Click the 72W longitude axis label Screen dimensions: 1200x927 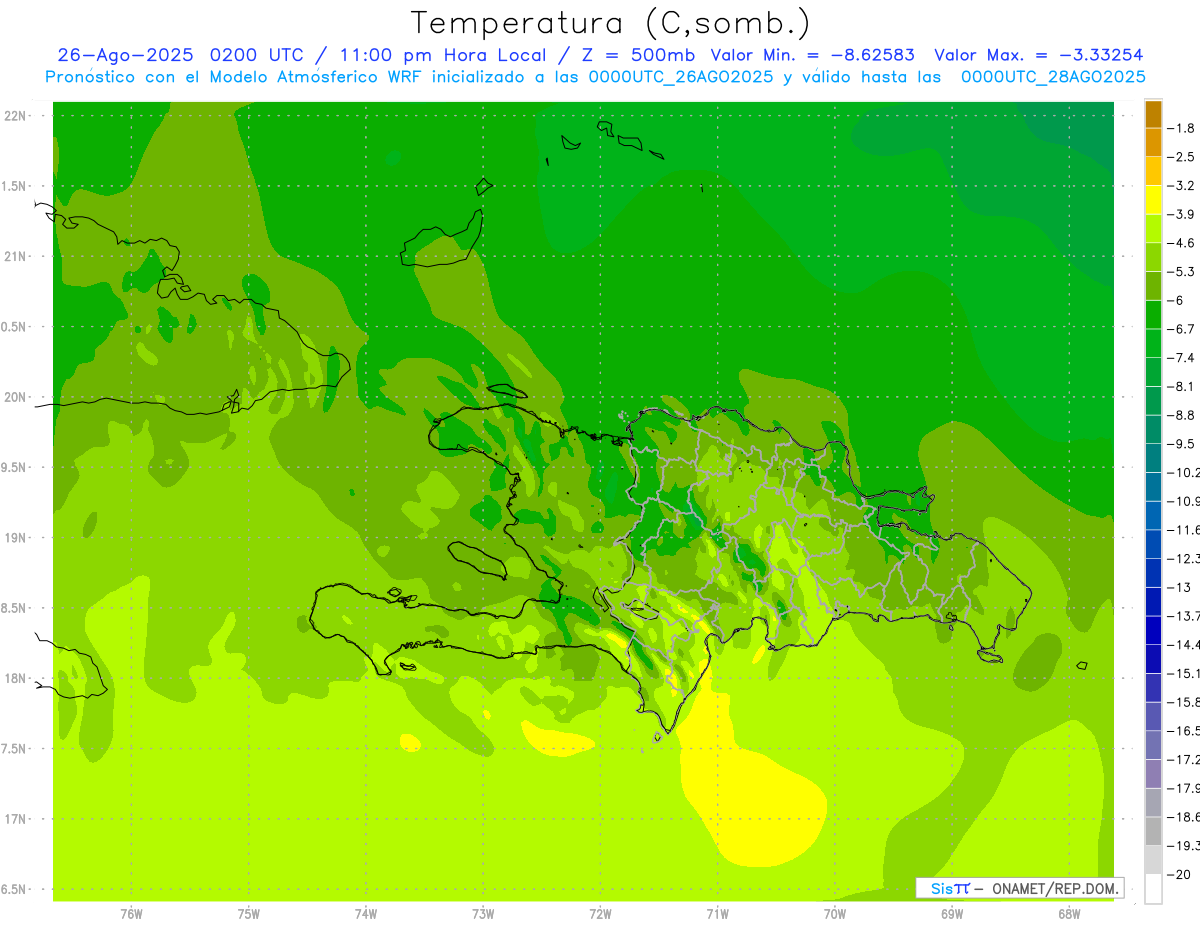click(x=600, y=914)
